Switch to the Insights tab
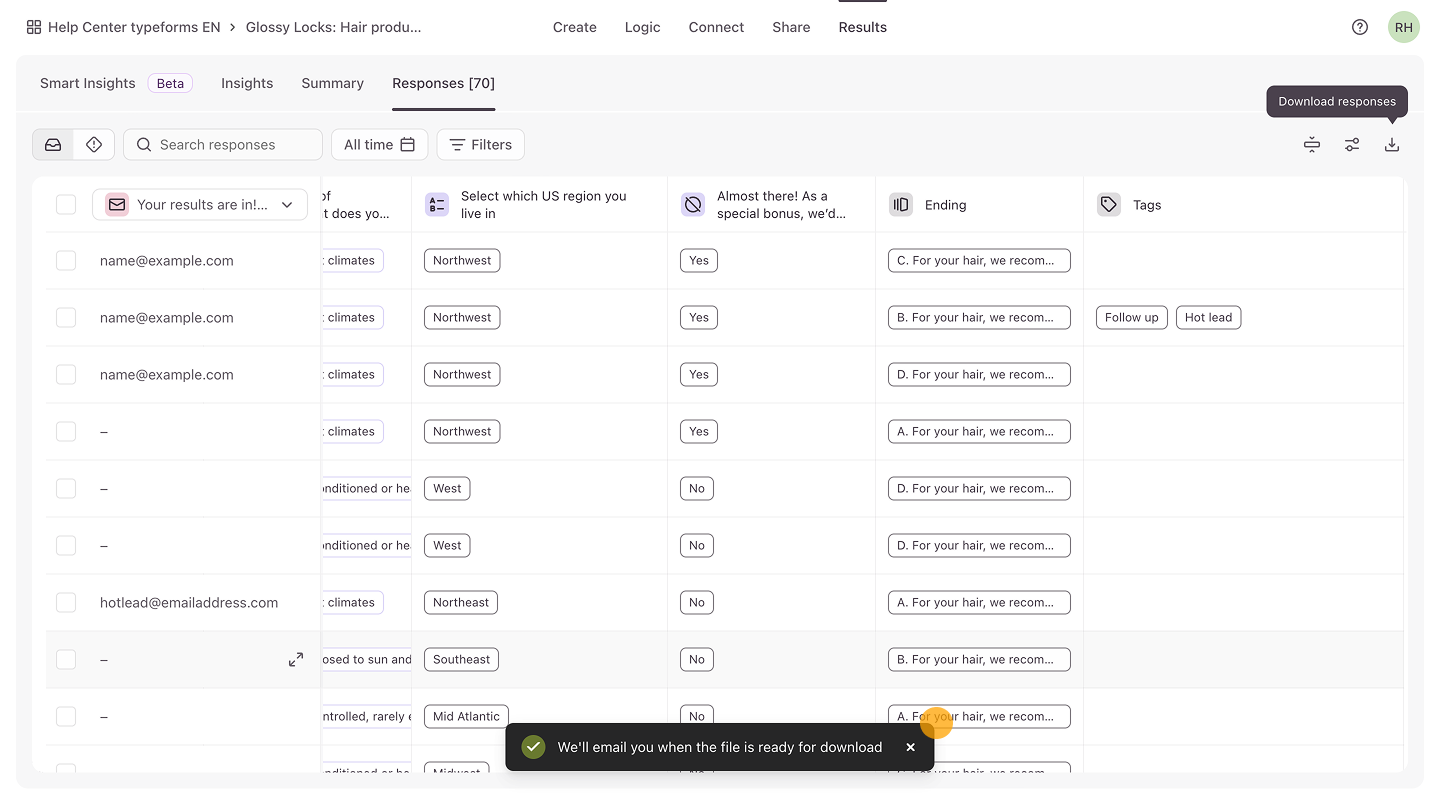The width and height of the screenshot is (1440, 811). tap(247, 83)
